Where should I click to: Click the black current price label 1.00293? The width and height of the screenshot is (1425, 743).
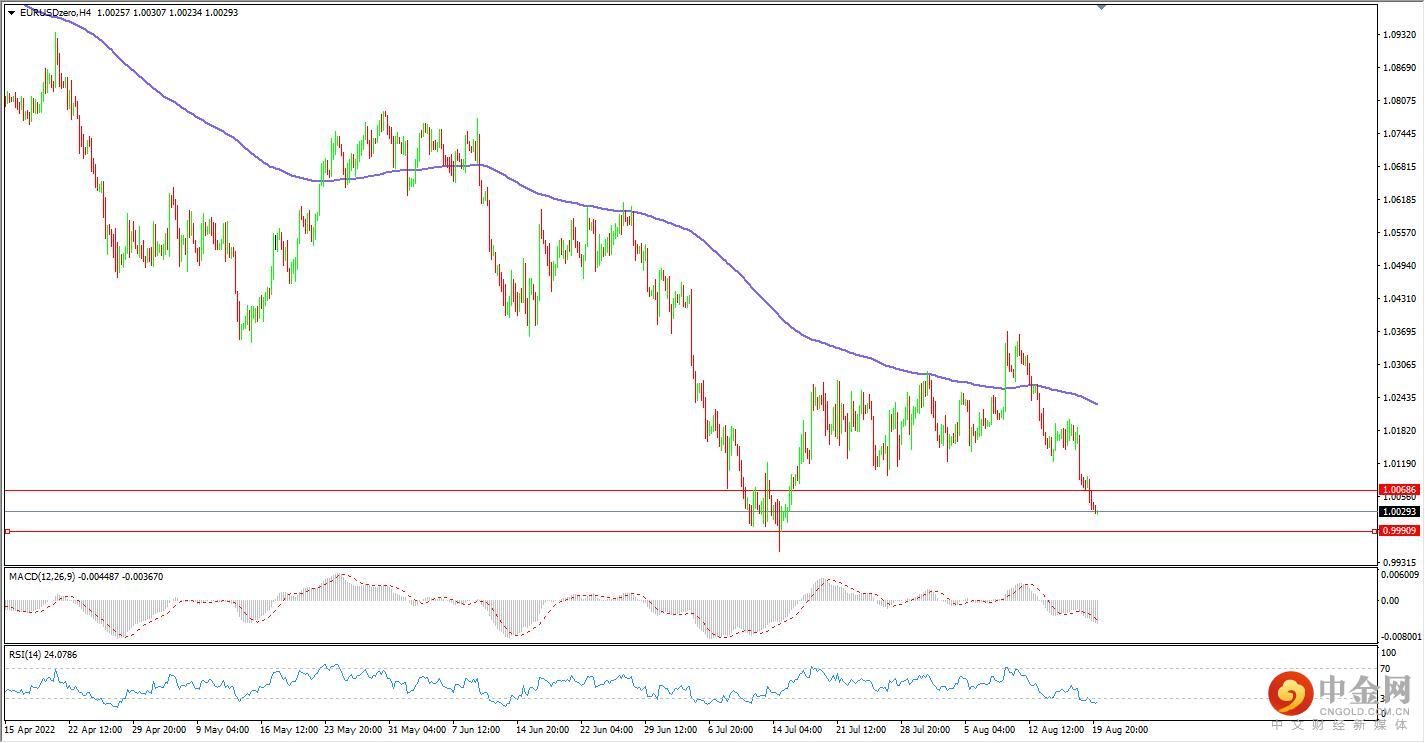[x=1397, y=512]
